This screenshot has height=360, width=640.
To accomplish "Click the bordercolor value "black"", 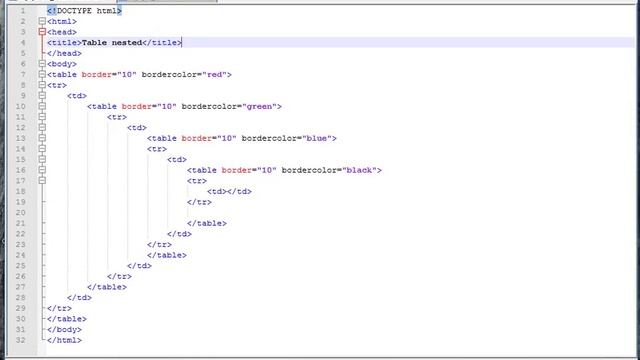I will coord(359,170).
